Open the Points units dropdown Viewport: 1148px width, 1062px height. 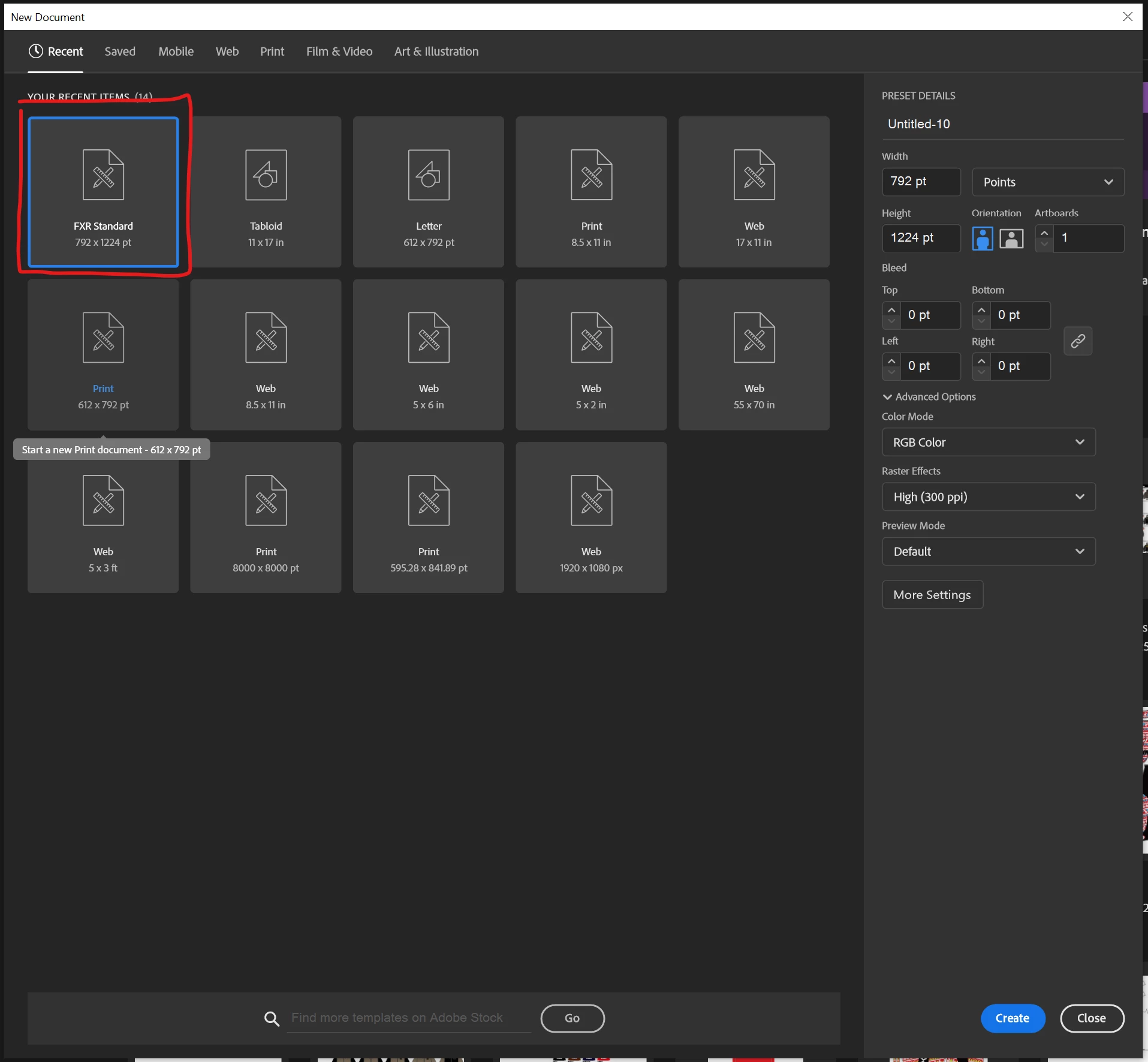coord(1048,182)
